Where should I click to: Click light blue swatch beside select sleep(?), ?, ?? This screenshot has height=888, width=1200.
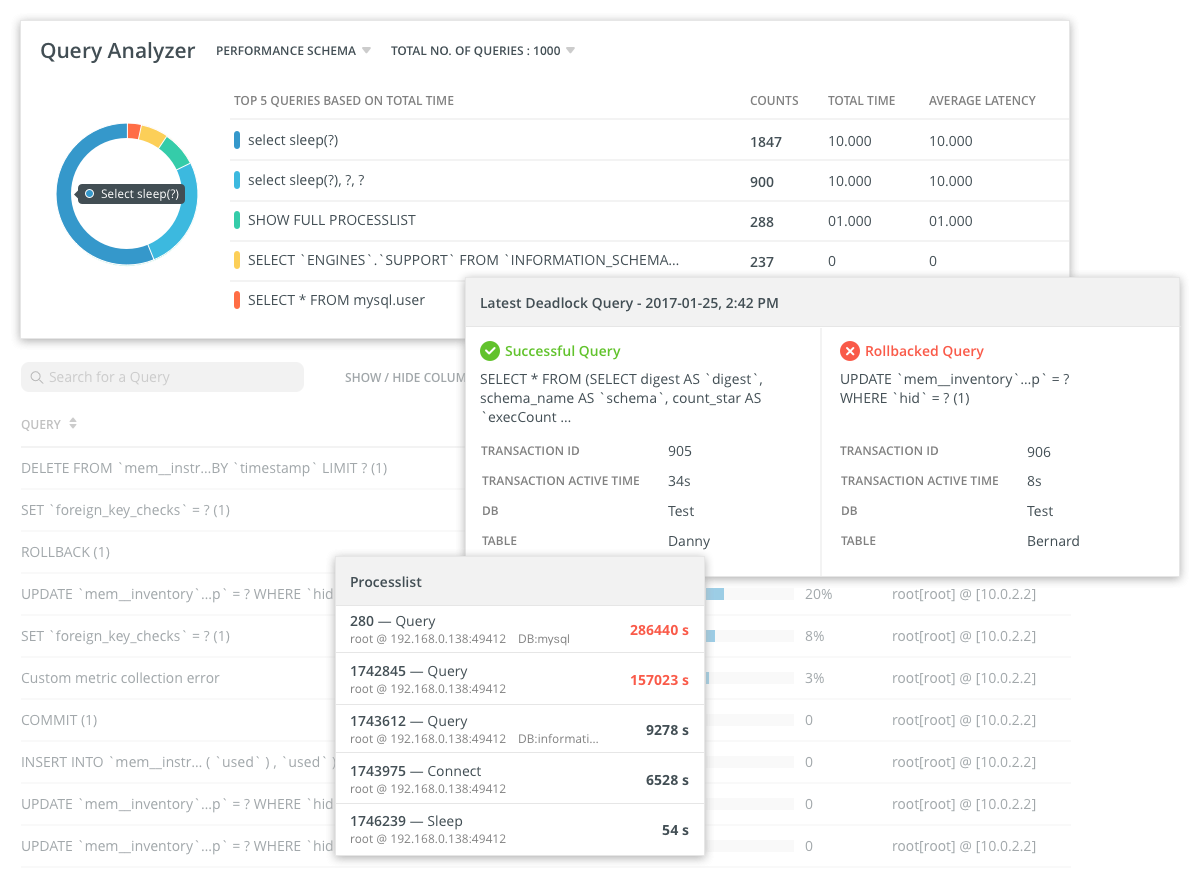tap(237, 180)
